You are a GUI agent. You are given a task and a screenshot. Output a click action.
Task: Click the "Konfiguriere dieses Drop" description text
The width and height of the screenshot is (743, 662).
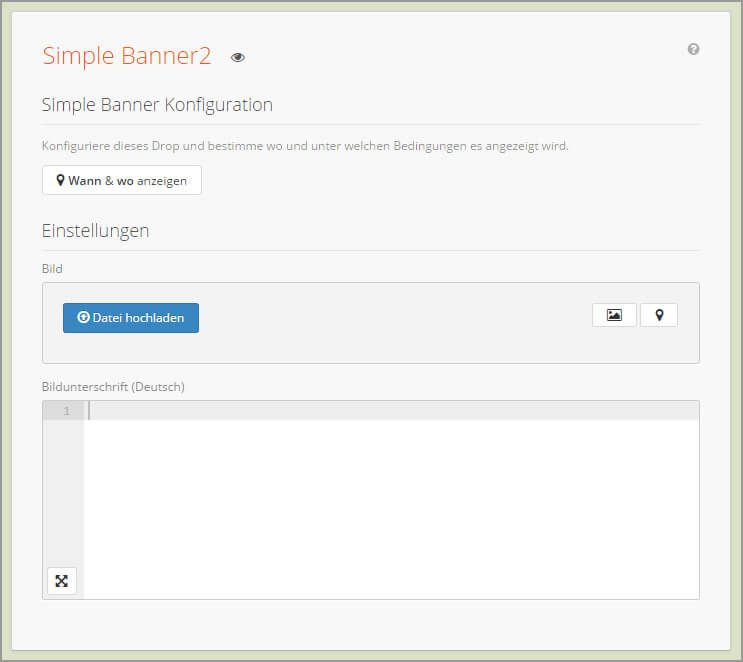[x=305, y=146]
